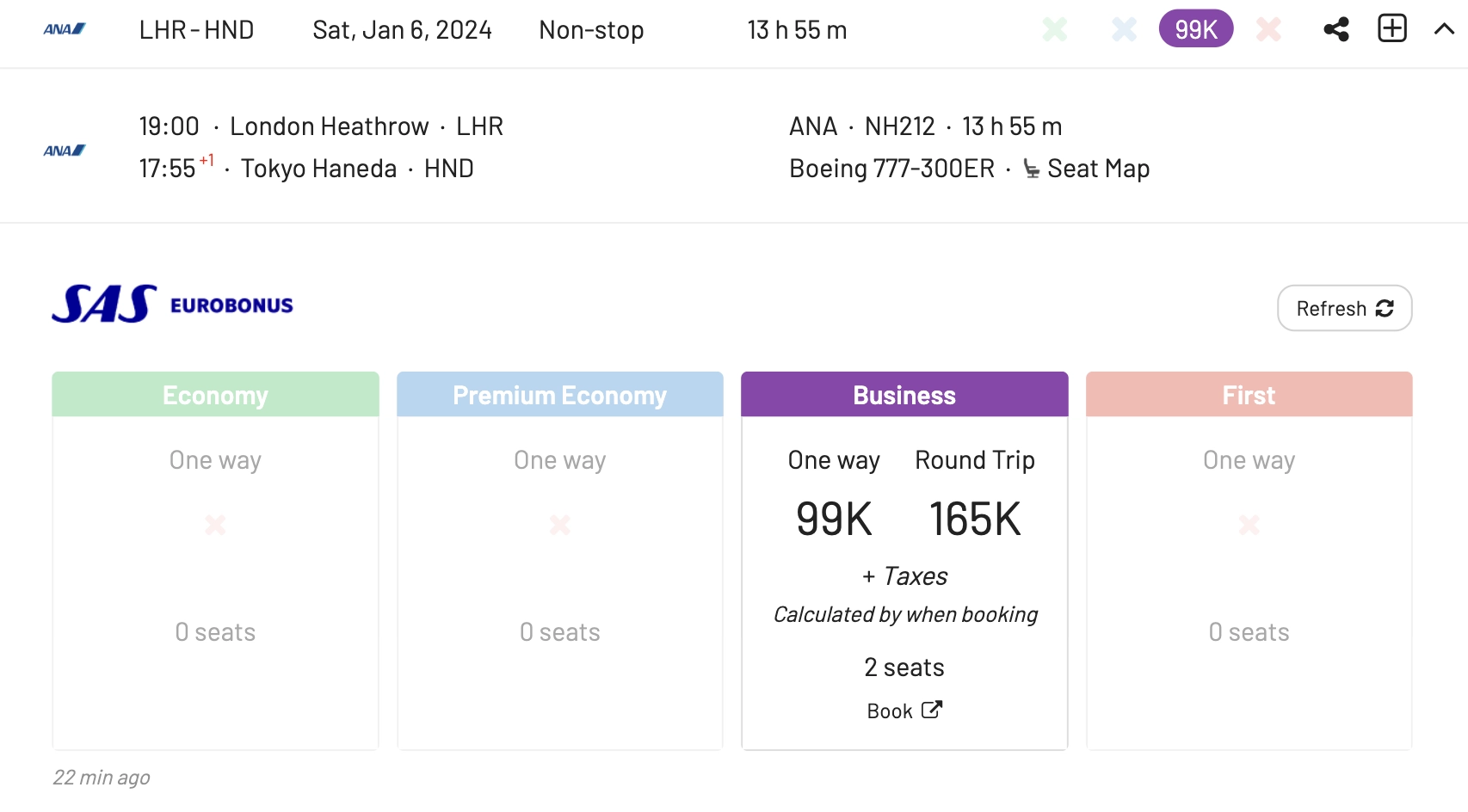Click the date Sat, Jan 6, 2024
Image resolution: width=1468 pixels, height=812 pixels.
tap(402, 30)
